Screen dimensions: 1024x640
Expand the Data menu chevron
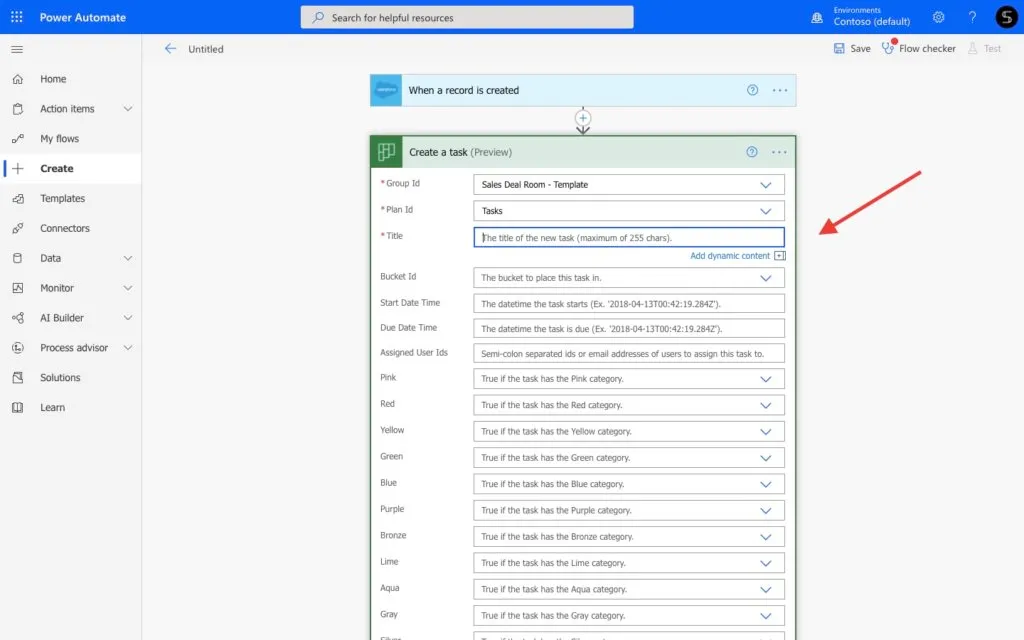point(128,258)
